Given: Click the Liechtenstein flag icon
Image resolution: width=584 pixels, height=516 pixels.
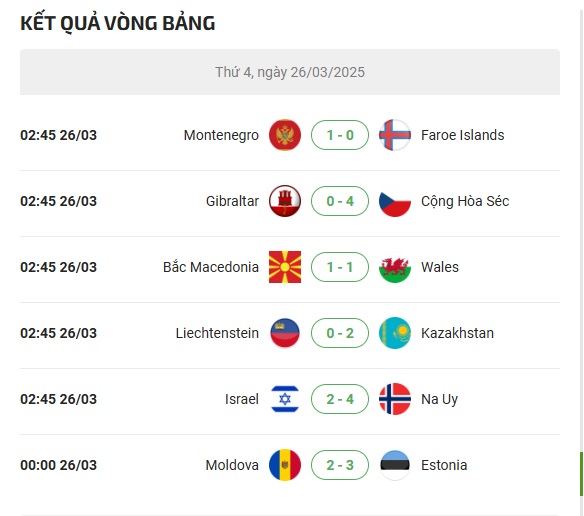Looking at the screenshot, I should 285,333.
